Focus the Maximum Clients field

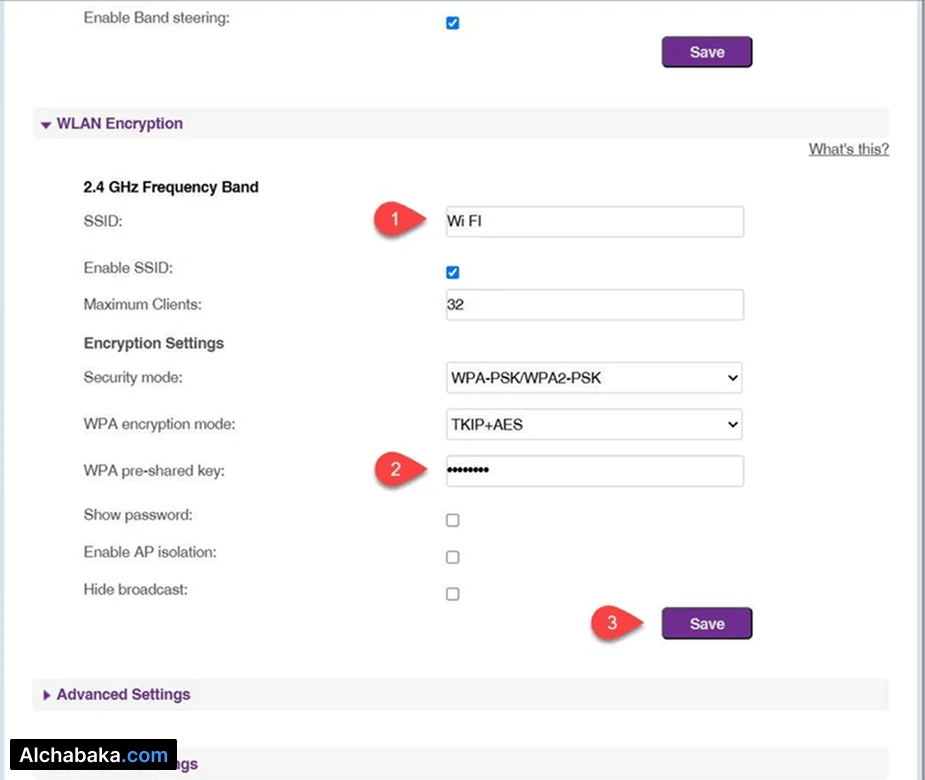coord(594,305)
